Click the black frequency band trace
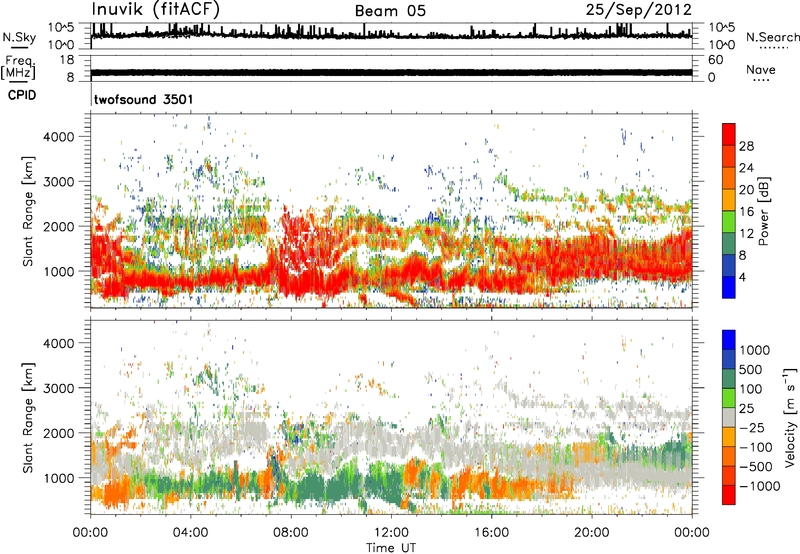The height and width of the screenshot is (554, 800). tap(391, 72)
